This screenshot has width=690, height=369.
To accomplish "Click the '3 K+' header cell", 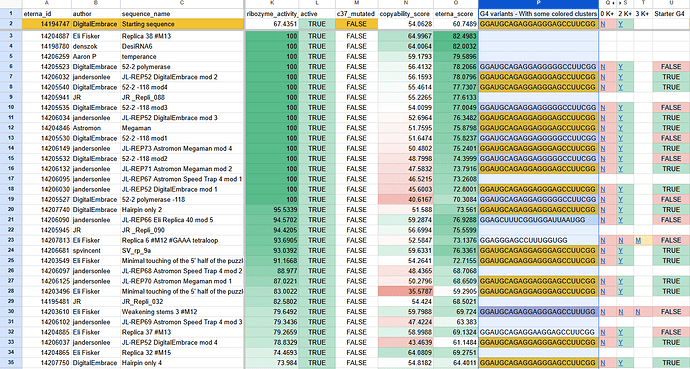I will point(642,14).
